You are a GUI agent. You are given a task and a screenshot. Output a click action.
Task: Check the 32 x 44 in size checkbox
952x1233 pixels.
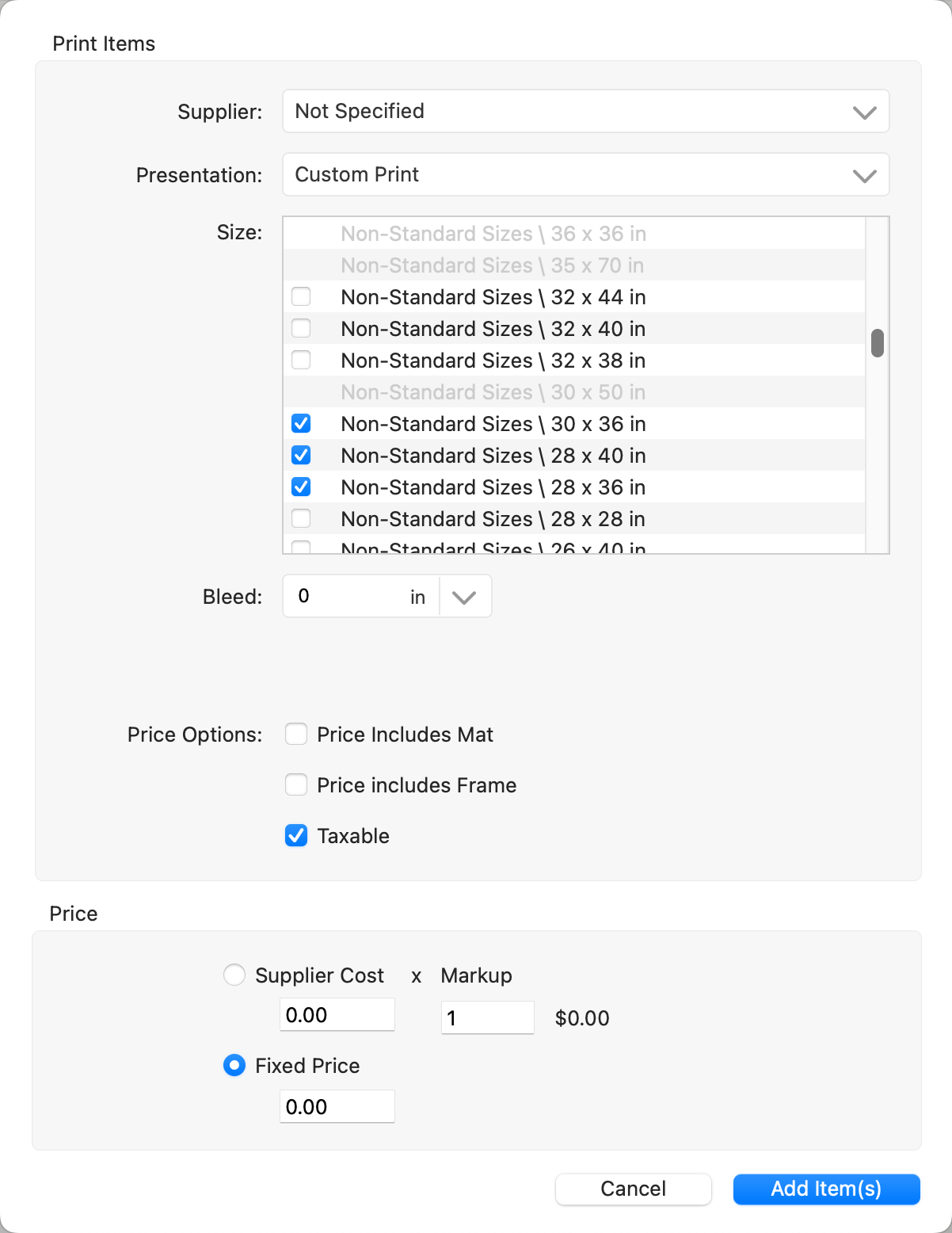[301, 297]
